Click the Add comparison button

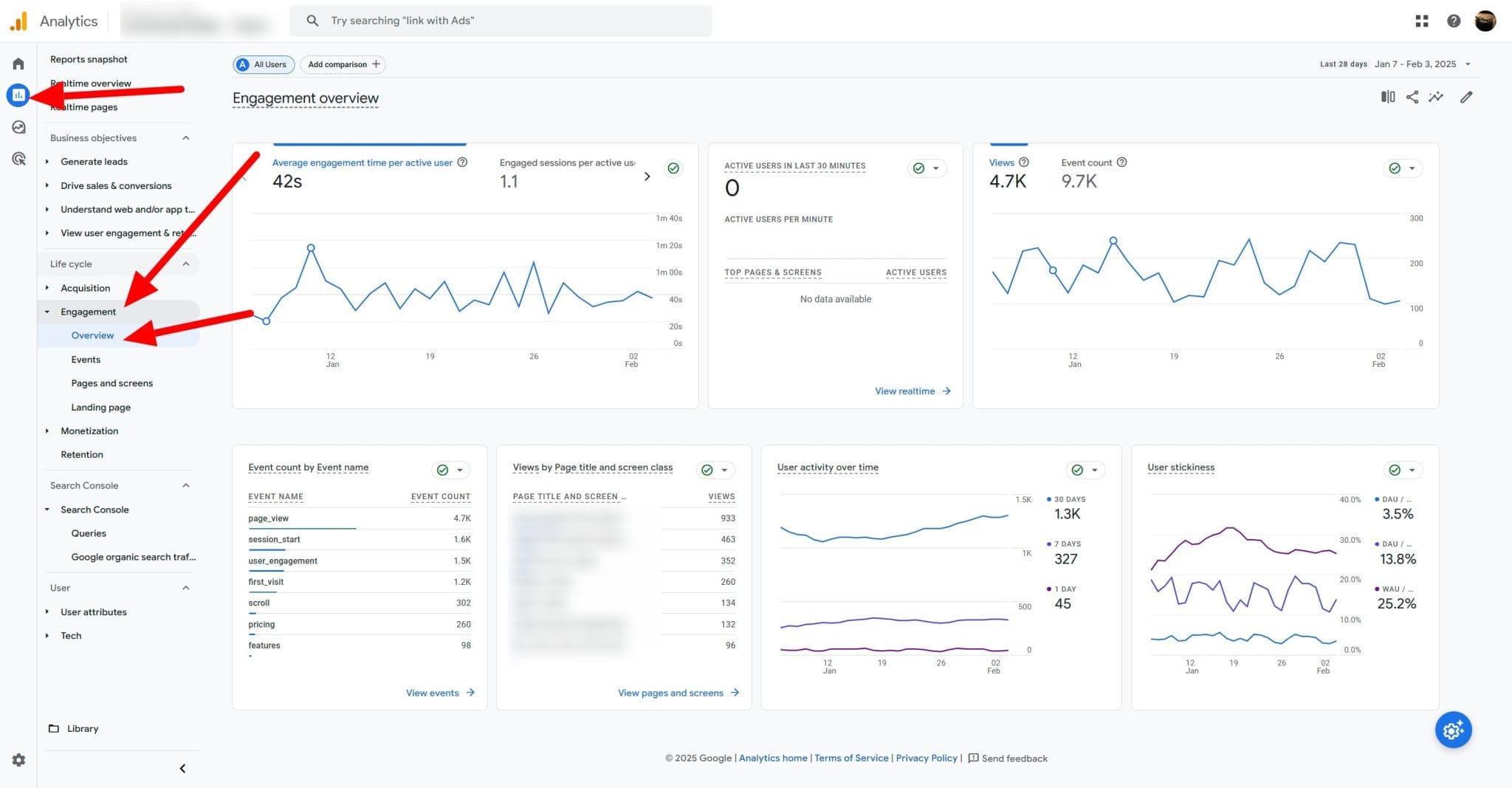343,64
